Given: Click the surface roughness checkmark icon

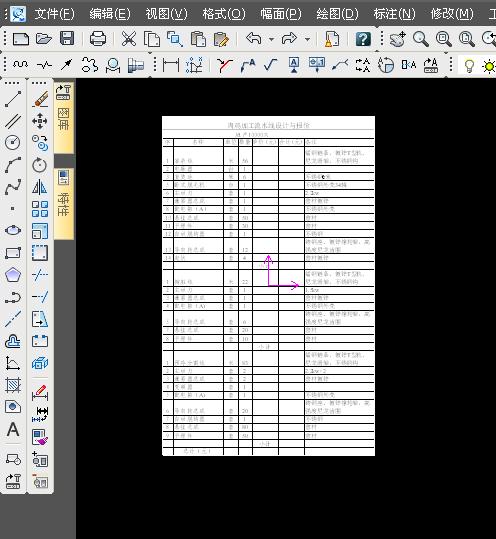Looking at the screenshot, I should coord(271,65).
